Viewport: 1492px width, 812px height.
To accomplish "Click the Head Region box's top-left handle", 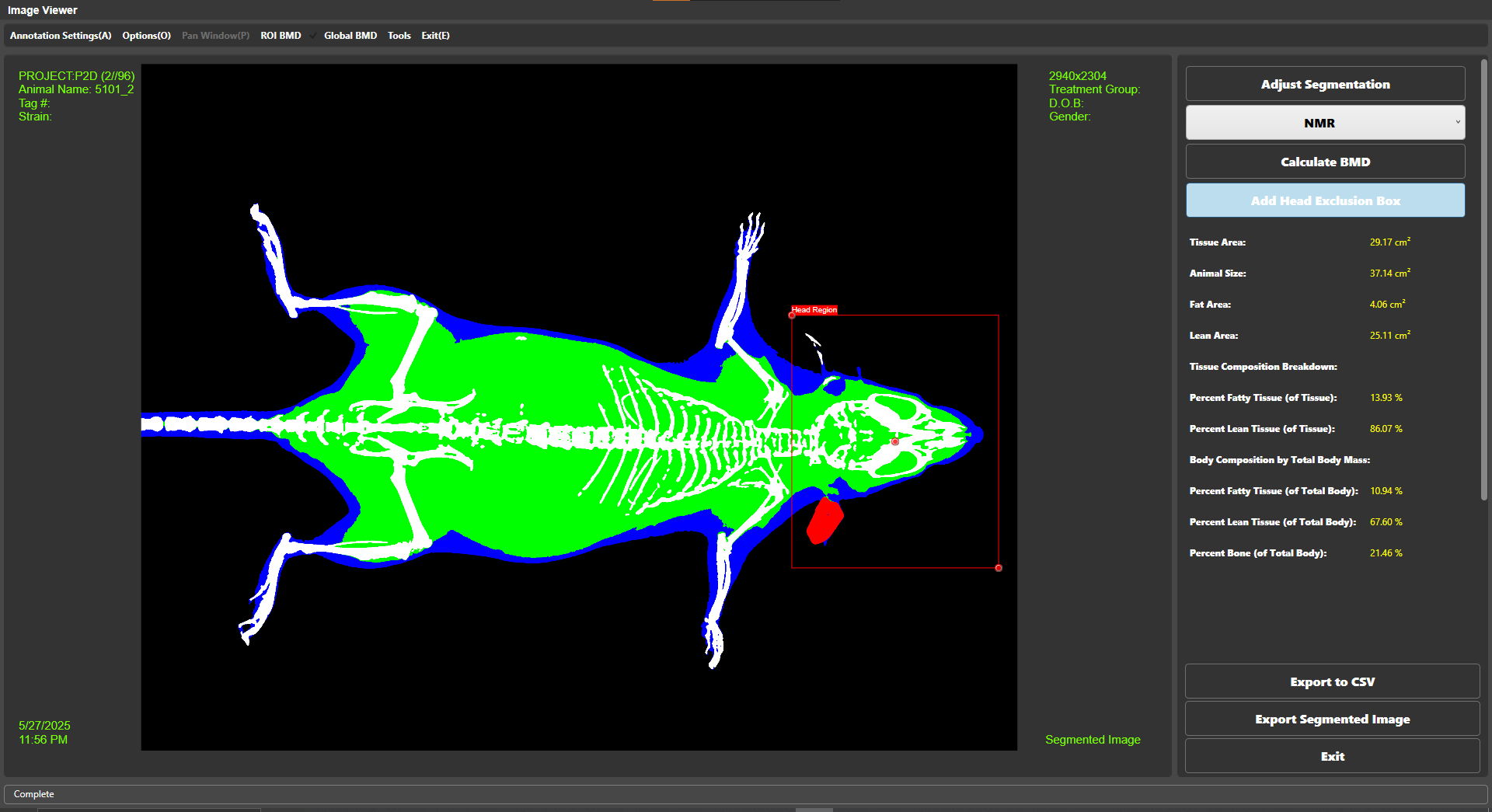I will point(792,315).
